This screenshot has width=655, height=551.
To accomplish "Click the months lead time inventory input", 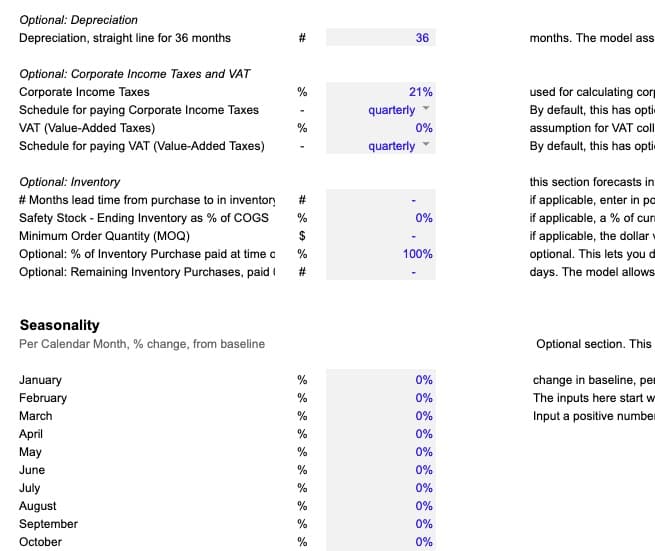I will coord(381,200).
